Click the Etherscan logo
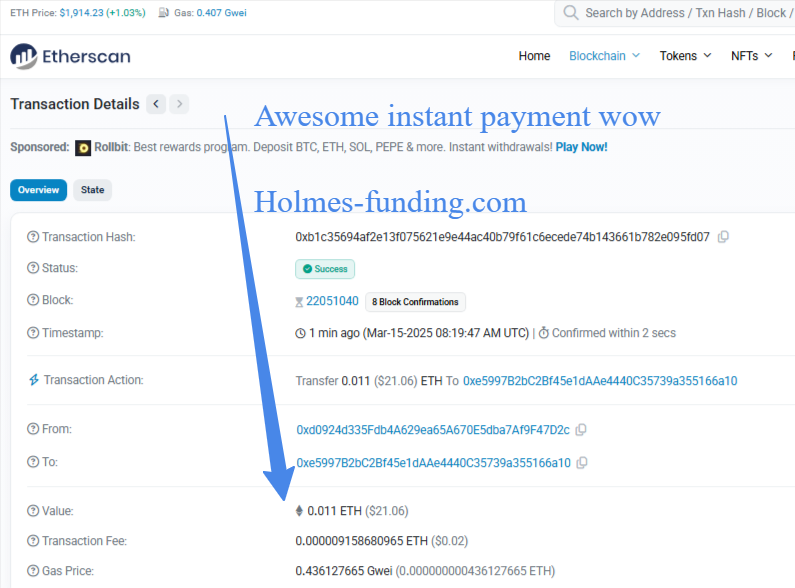Screen dimensions: 795x588 point(70,56)
